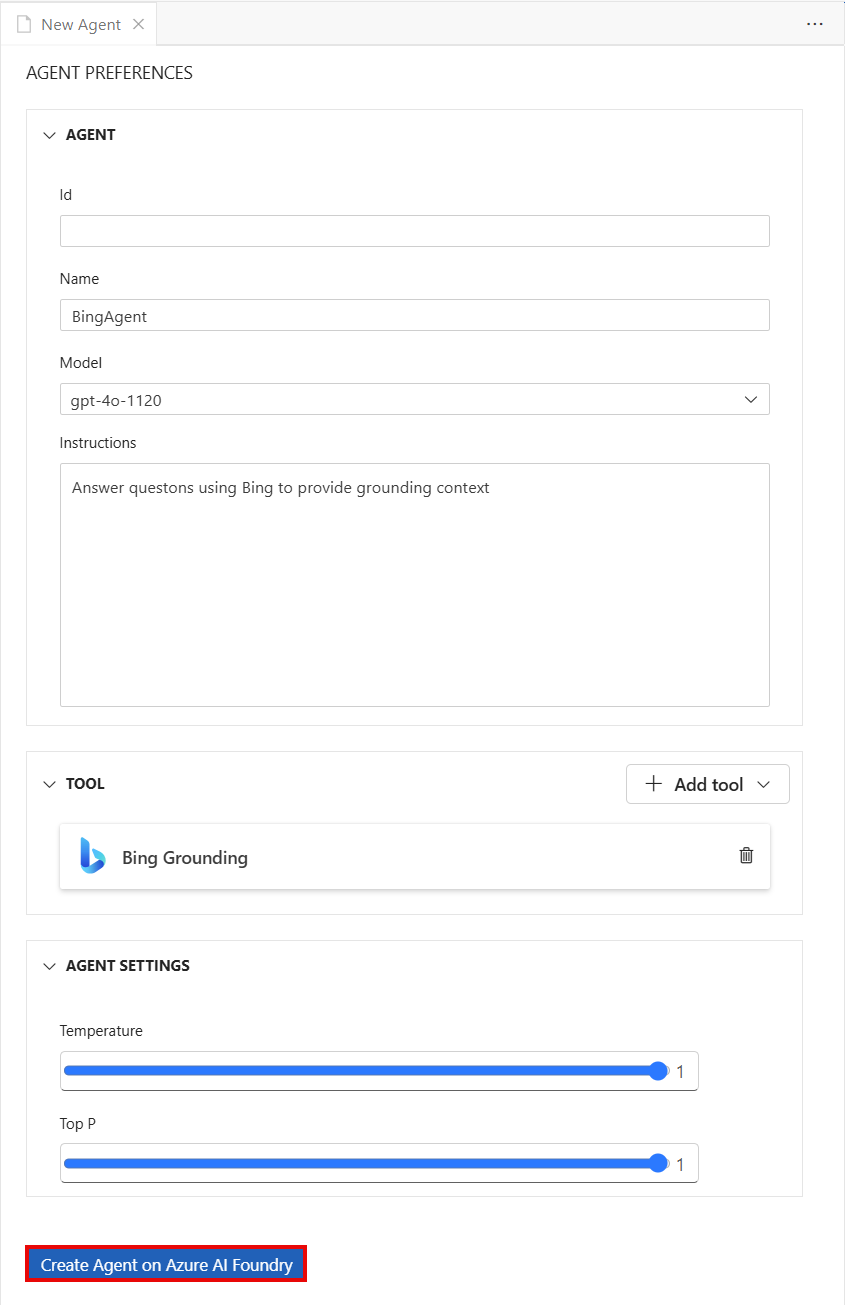Close the New Agent tab
This screenshot has height=1305, width=845.
click(138, 24)
